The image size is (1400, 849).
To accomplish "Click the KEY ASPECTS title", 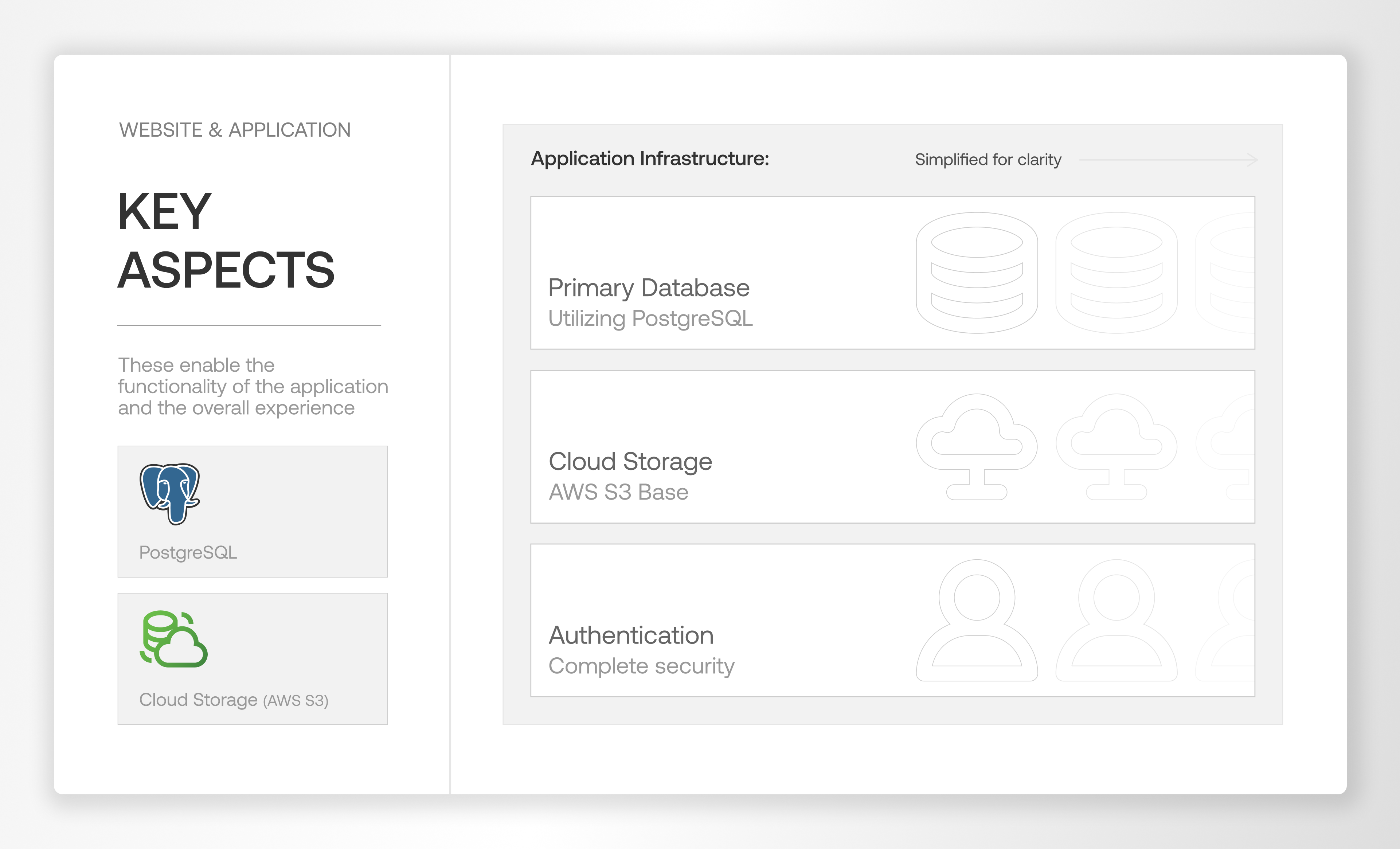I will (226, 240).
